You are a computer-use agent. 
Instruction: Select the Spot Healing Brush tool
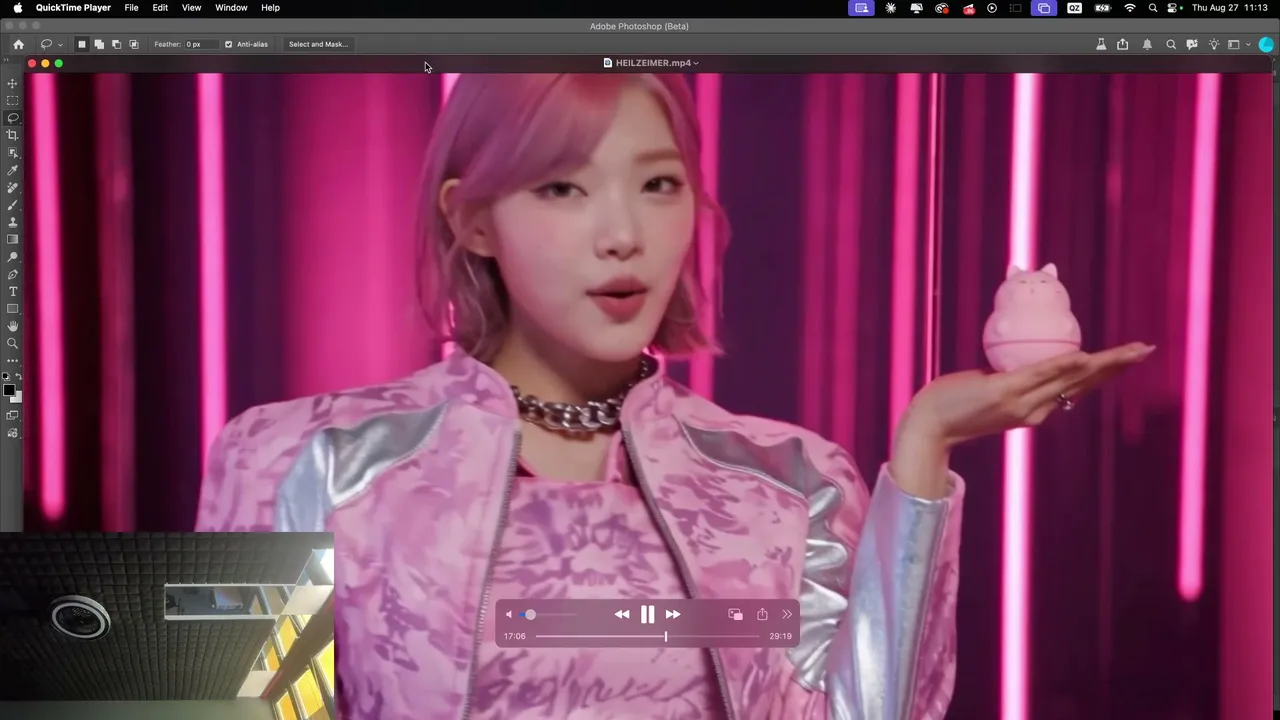coord(13,187)
